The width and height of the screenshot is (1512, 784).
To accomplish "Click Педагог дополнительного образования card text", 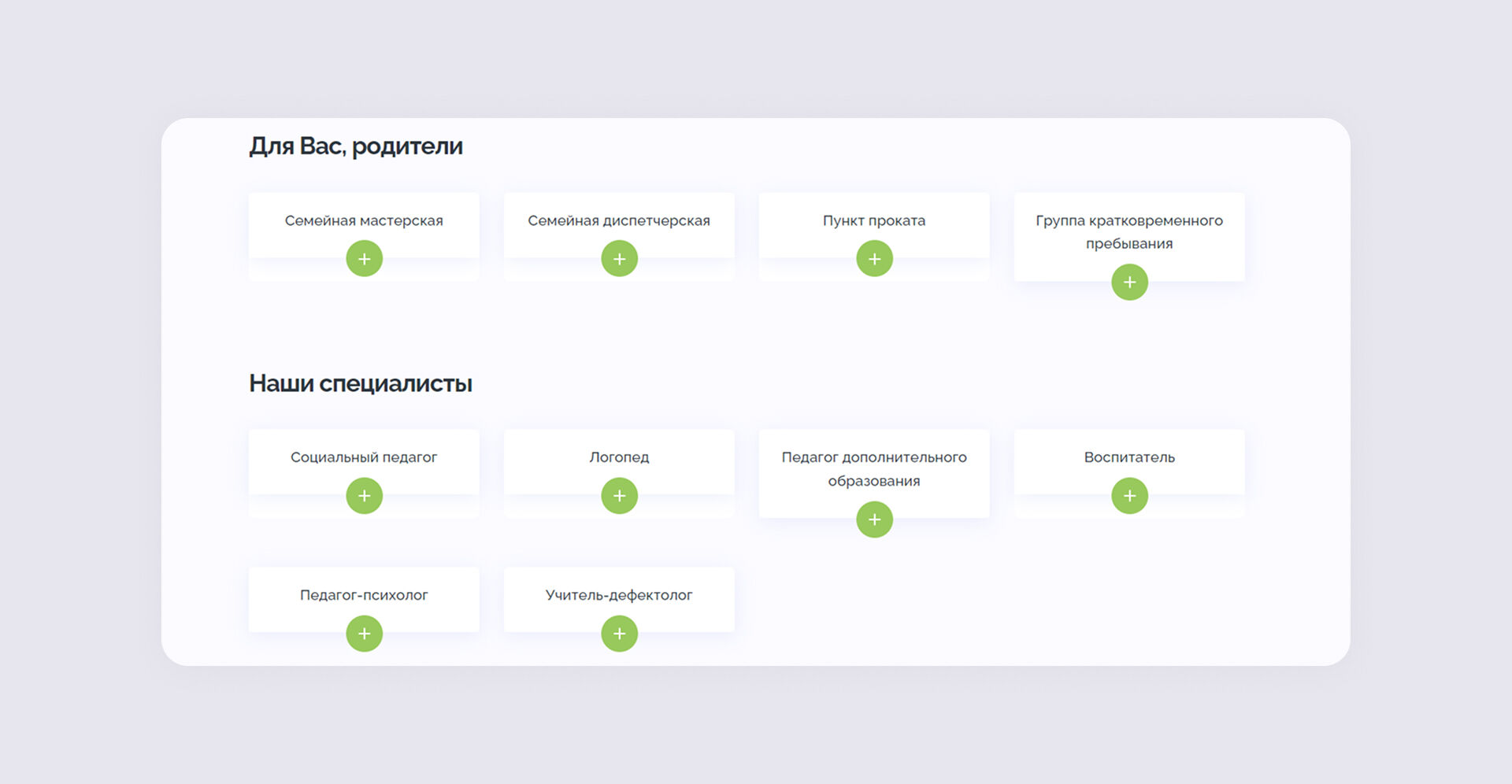I will [874, 469].
